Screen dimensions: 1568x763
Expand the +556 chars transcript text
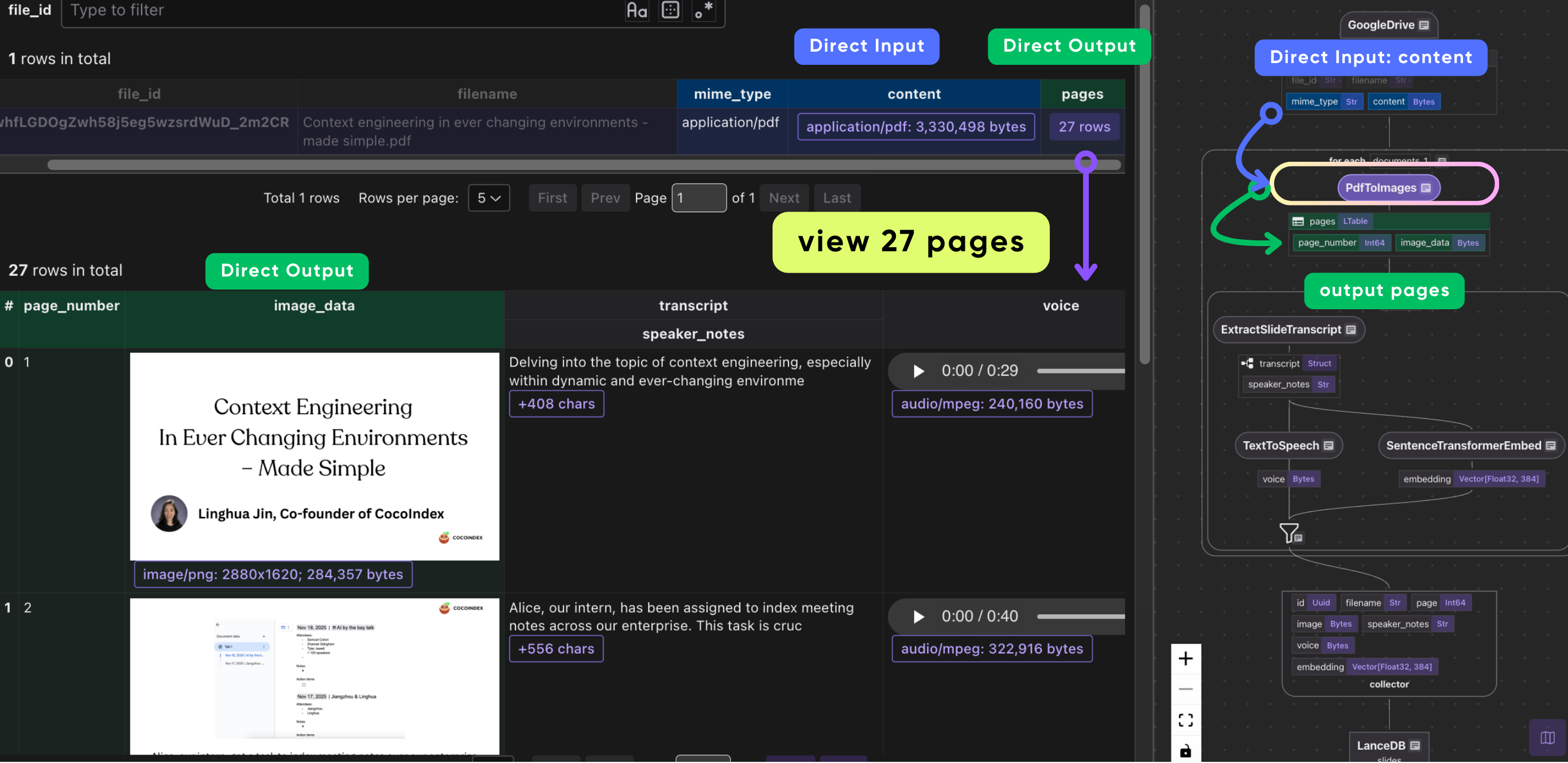point(556,649)
